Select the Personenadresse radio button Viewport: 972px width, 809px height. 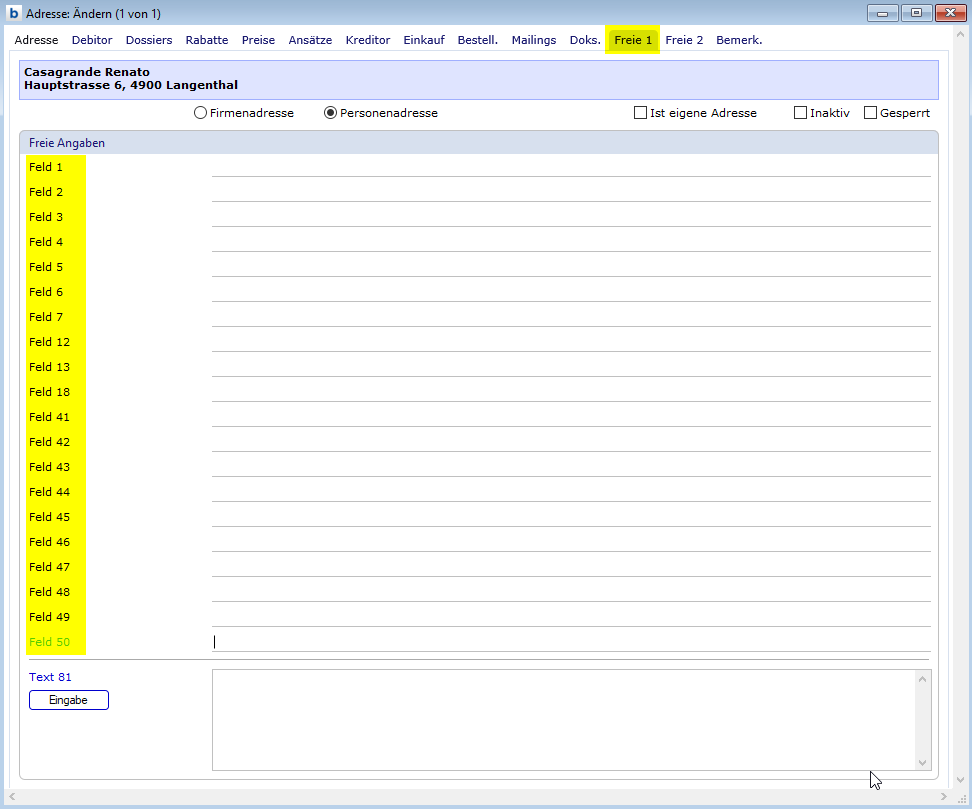(330, 113)
